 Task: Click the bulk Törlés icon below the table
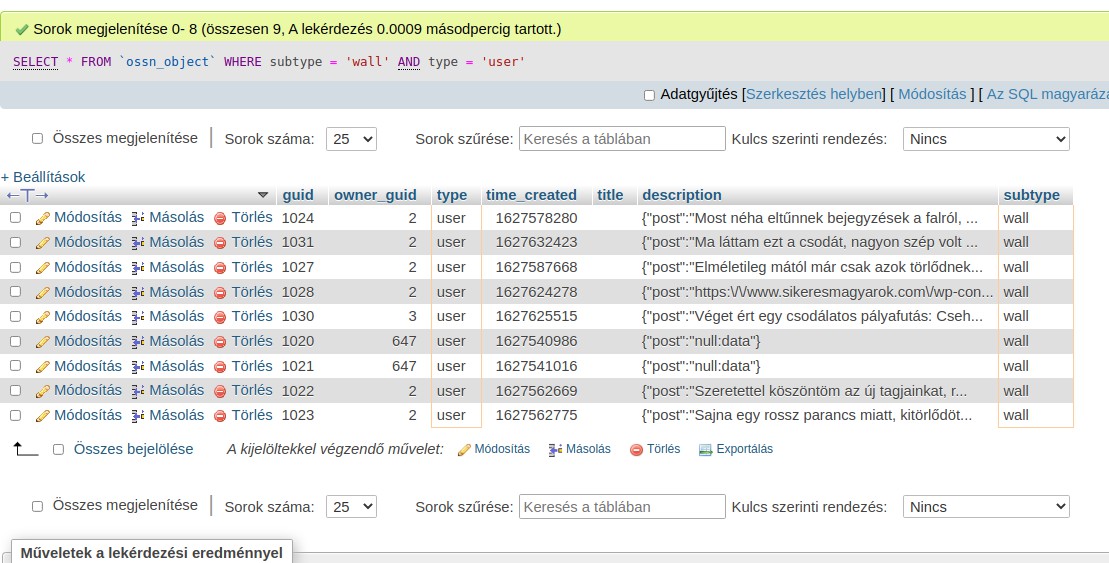(x=636, y=450)
